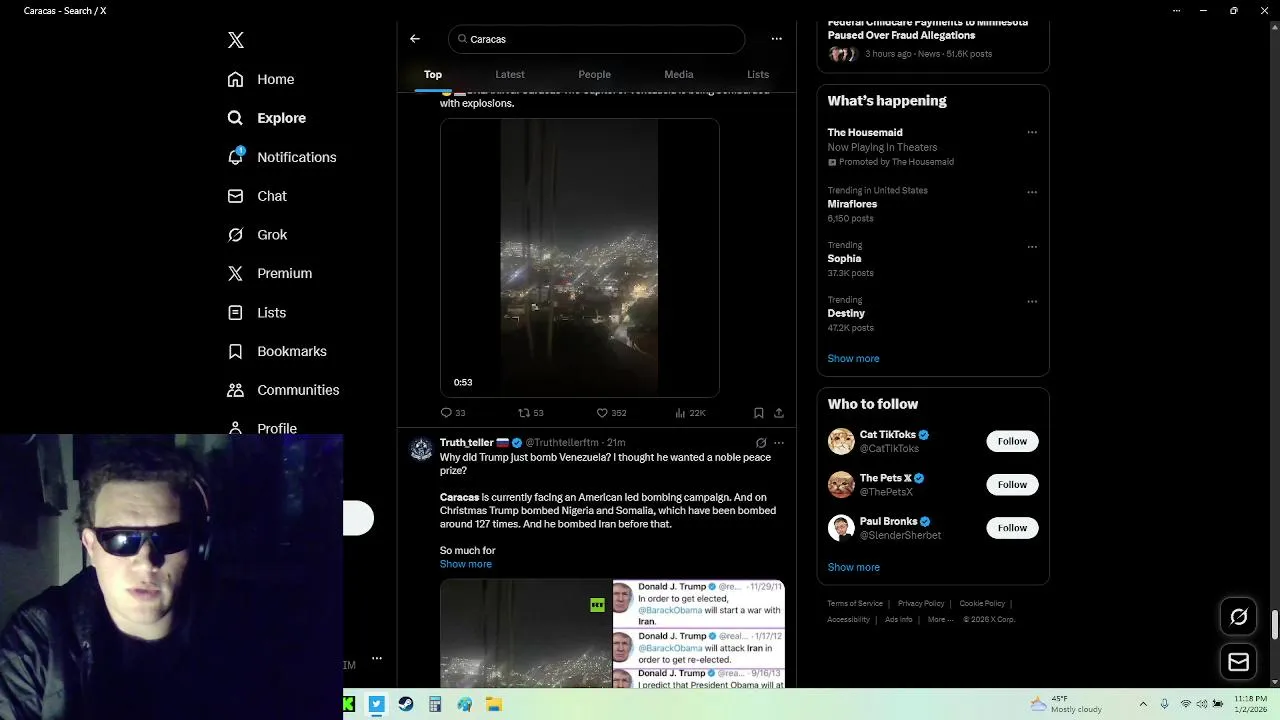The height and width of the screenshot is (720, 1280).
Task: Open Calculator from the taskbar
Action: coord(435,704)
